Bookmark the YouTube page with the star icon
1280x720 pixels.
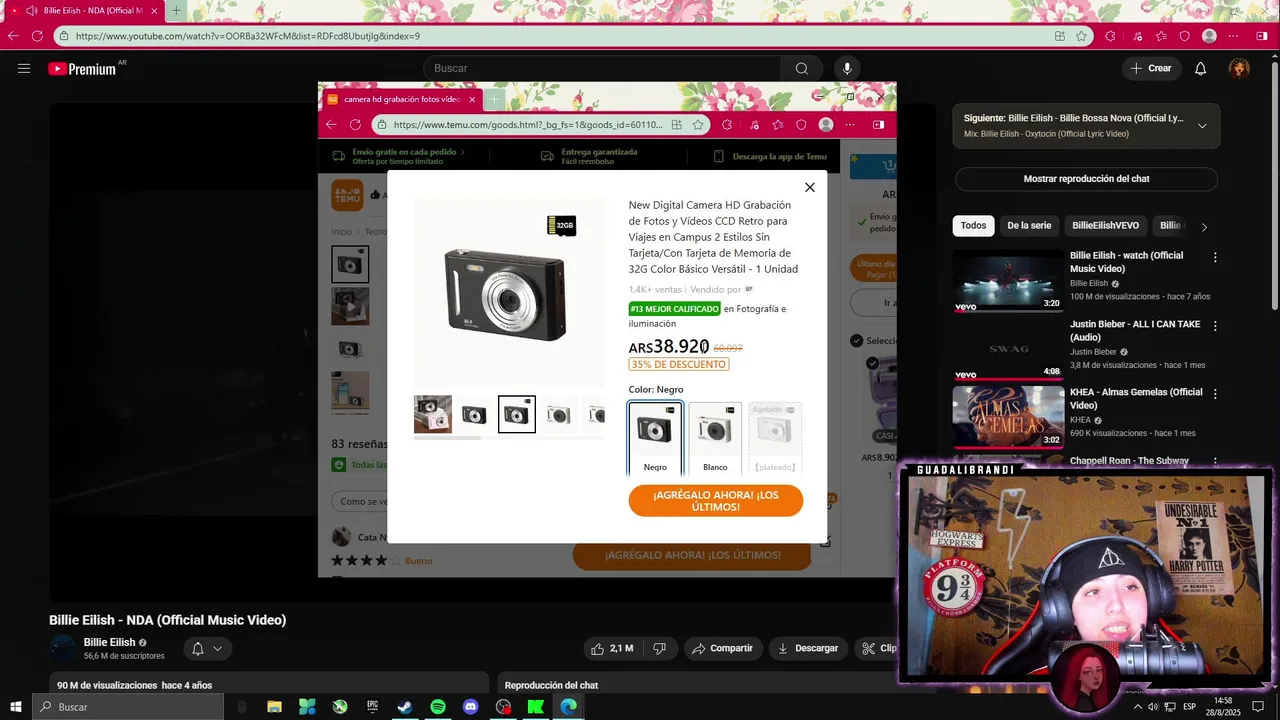pos(1081,36)
